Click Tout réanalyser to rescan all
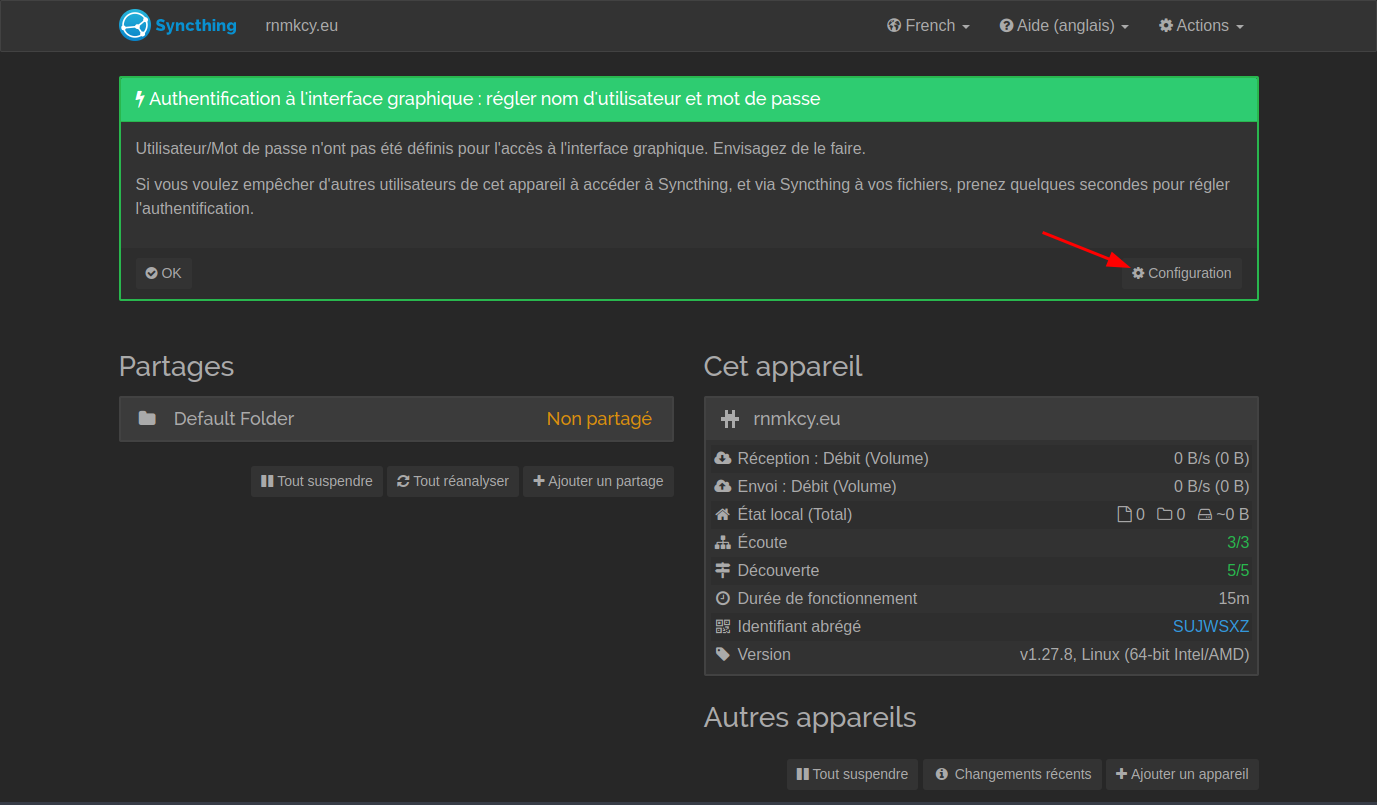The width and height of the screenshot is (1377, 805). (453, 481)
